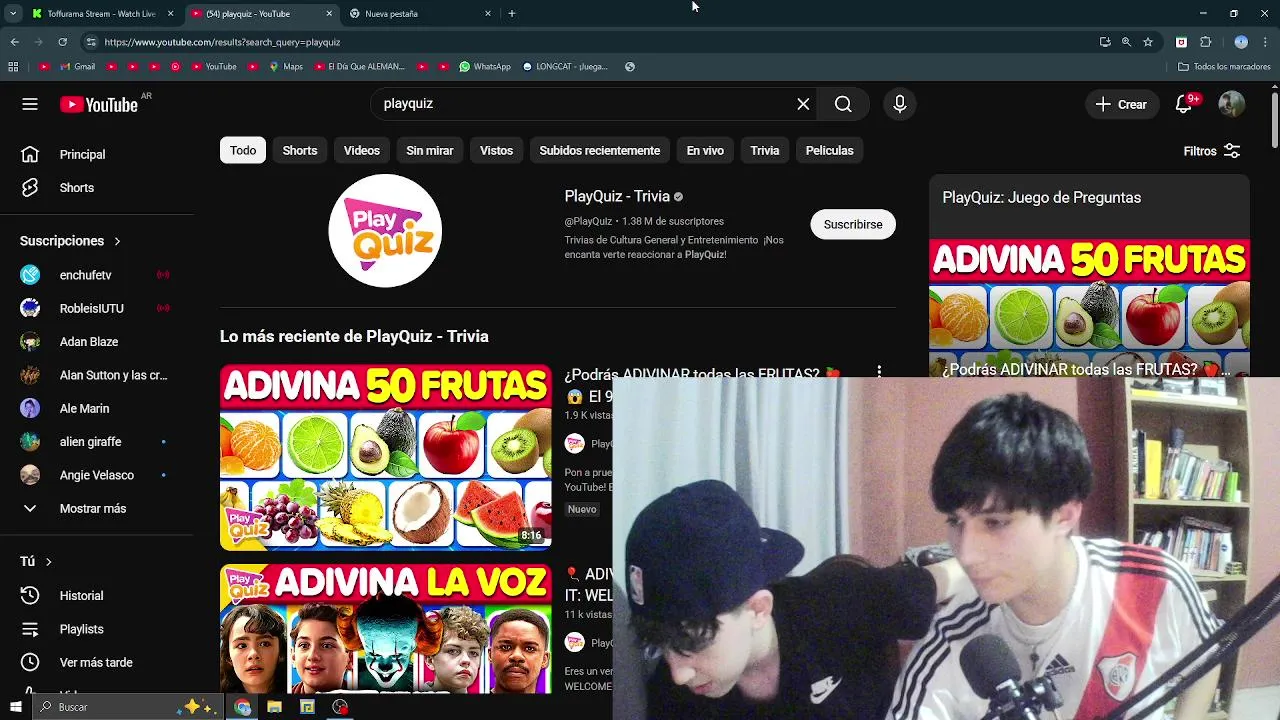
Task: Select the En vivo filter chip
Action: click(x=705, y=150)
